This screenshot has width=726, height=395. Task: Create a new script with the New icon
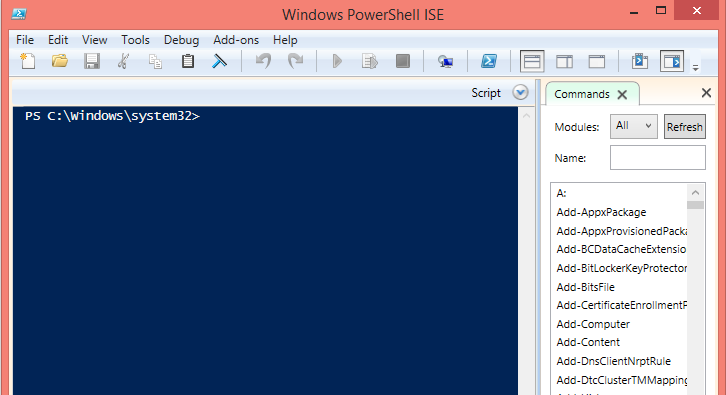coord(28,61)
